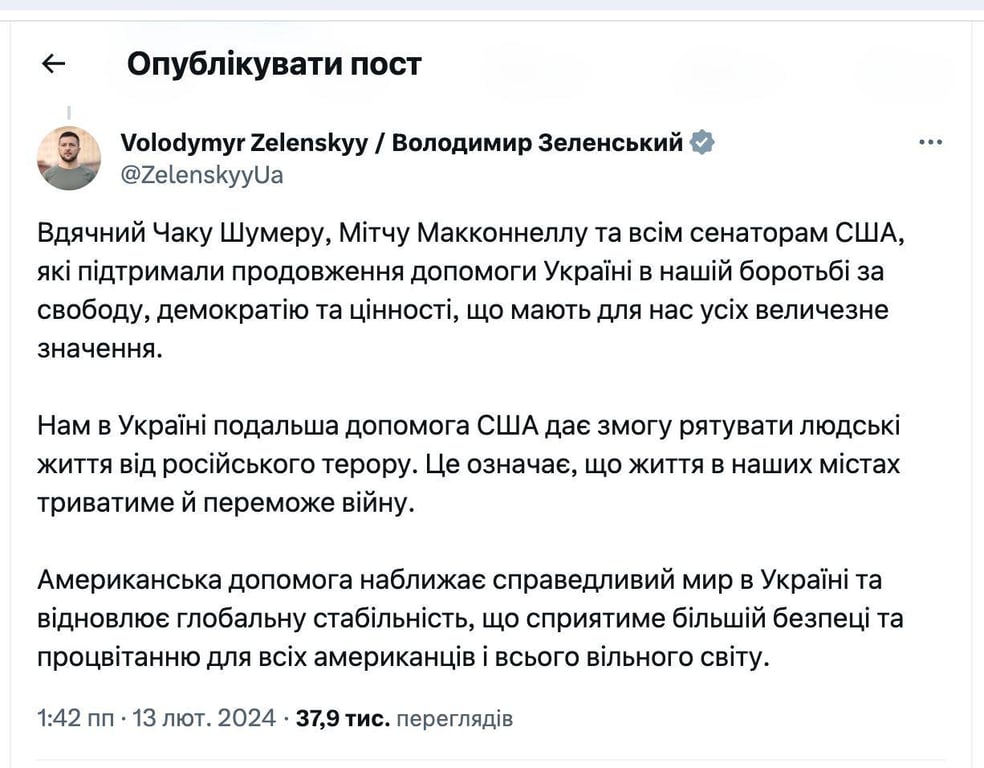Click the Ukrainian name Володимир Зеленський
984x768 pixels.
[x=537, y=142]
